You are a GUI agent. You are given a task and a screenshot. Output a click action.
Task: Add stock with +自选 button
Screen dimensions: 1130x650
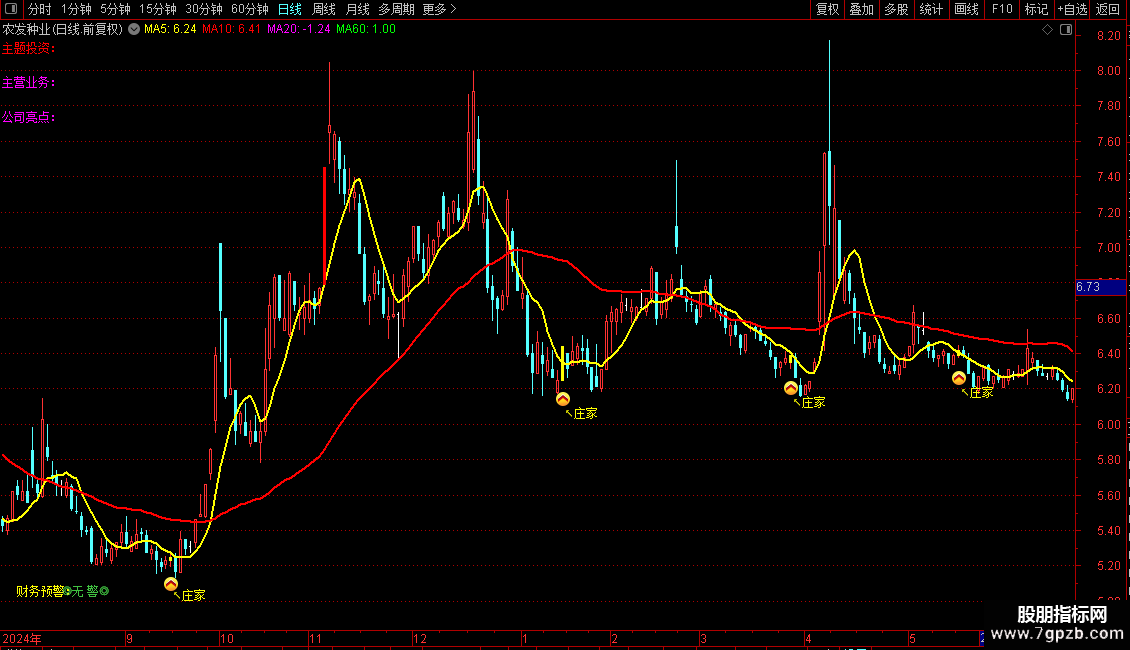coord(1072,9)
